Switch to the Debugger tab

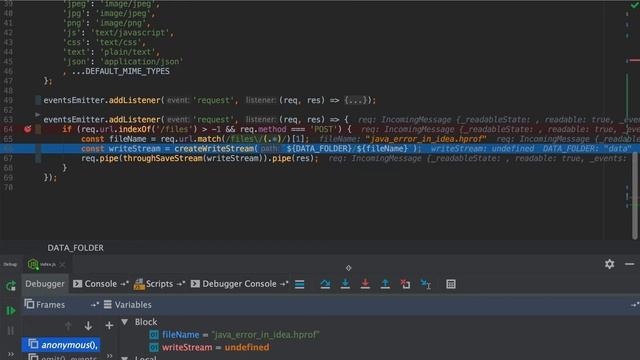pyautogui.click(x=44, y=284)
